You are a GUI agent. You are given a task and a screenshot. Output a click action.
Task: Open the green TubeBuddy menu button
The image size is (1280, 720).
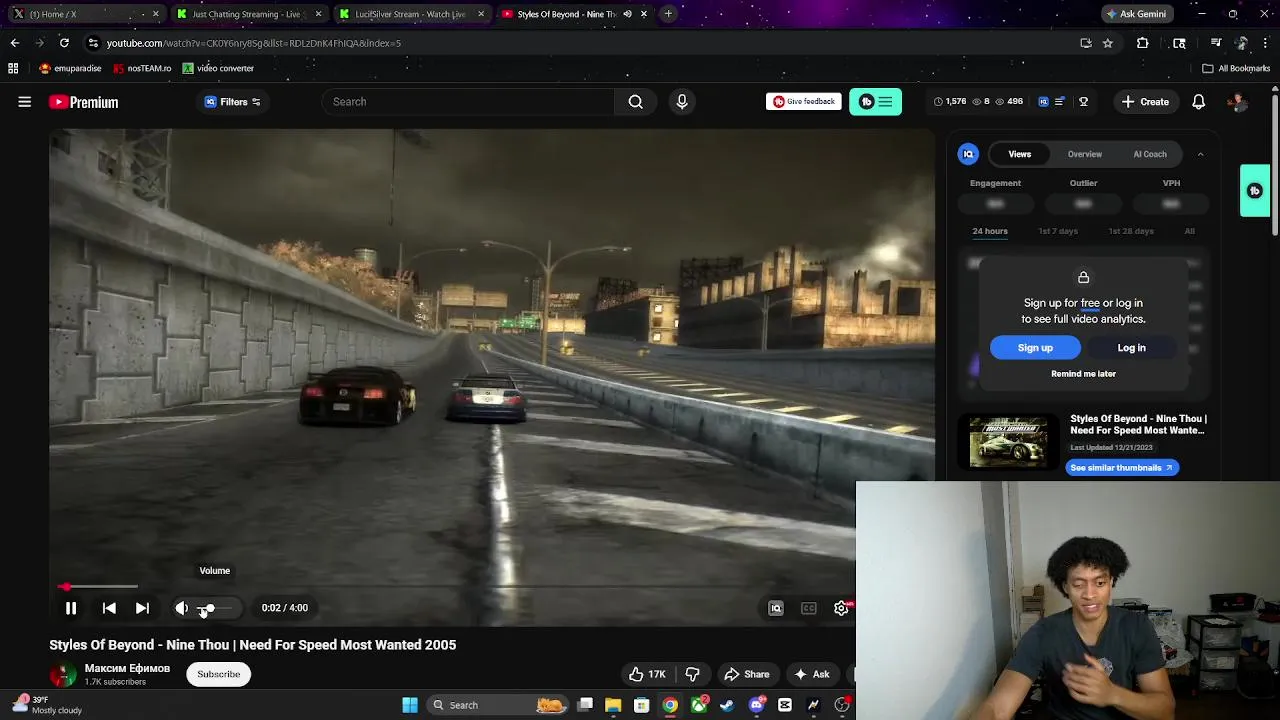tap(875, 102)
